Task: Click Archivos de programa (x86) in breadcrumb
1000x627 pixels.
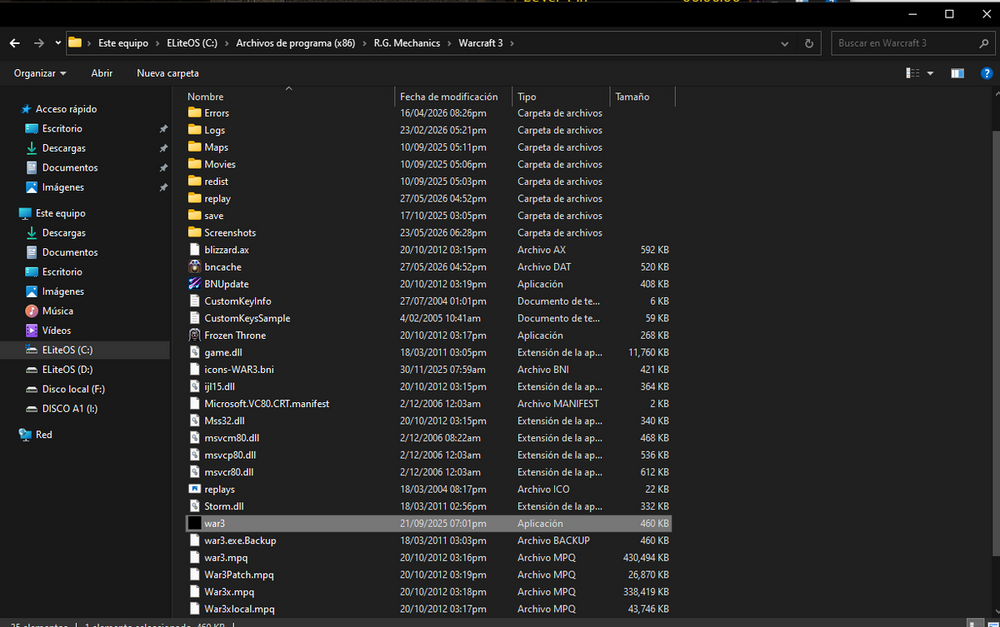Action: (295, 43)
